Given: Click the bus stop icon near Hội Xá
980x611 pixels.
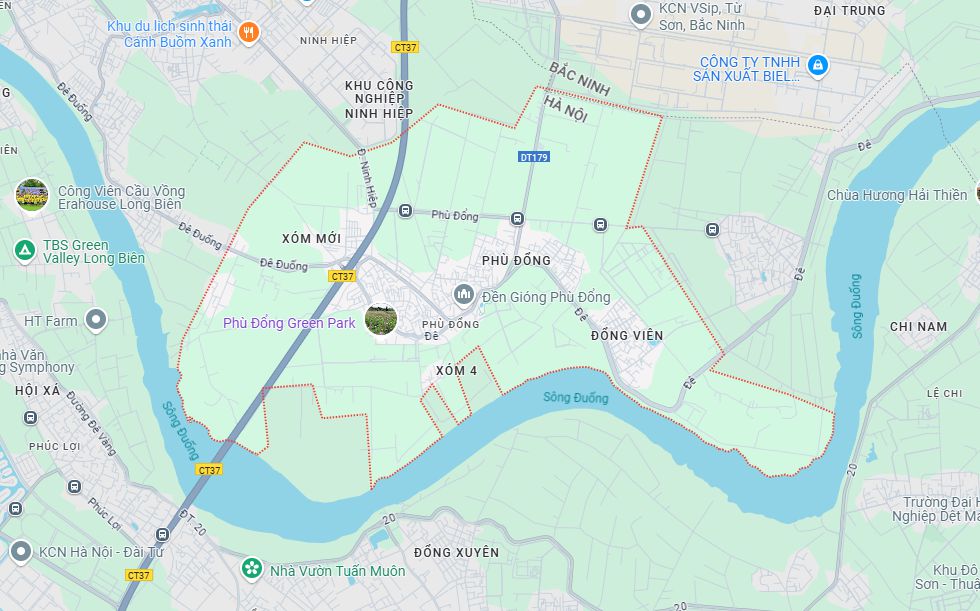Looking at the screenshot, I should (x=30, y=418).
